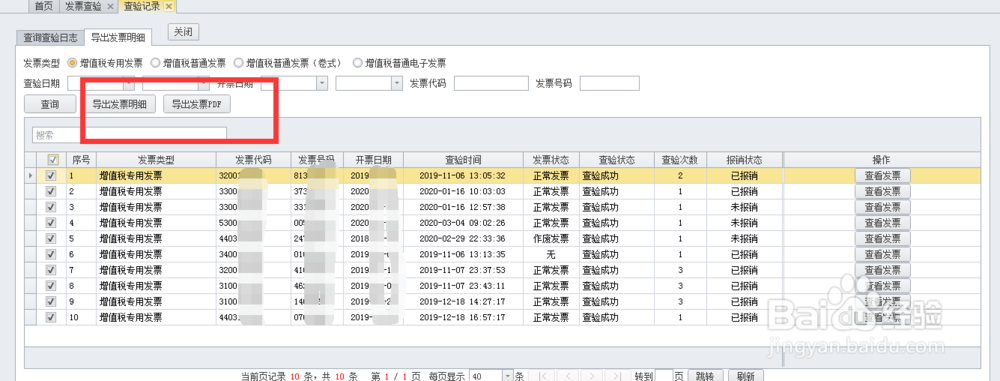The width and height of the screenshot is (1000, 381).
Task: Open the 开票日期 start date dropdown
Action: point(321,83)
